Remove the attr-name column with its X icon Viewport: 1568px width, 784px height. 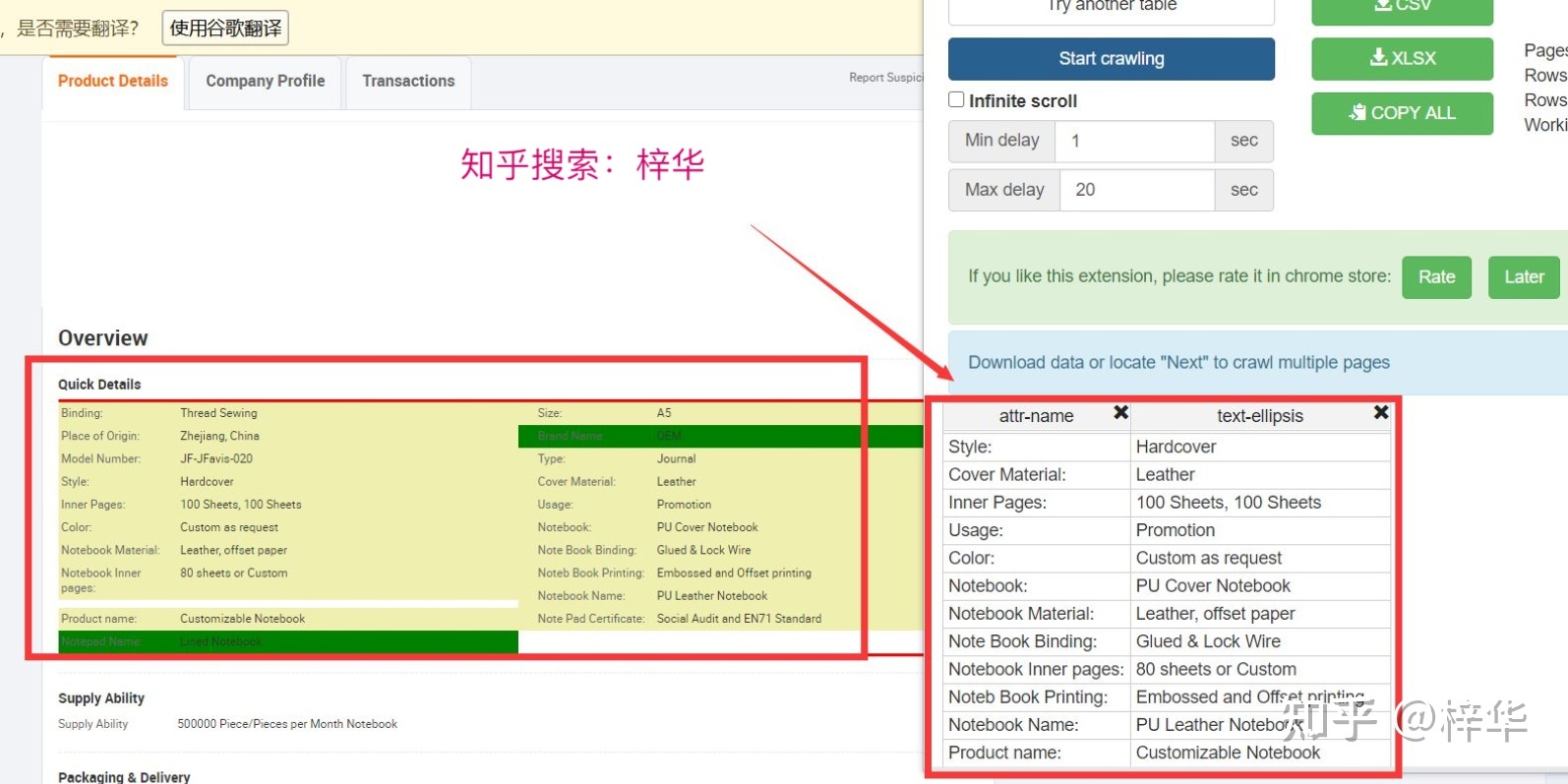(x=1120, y=413)
